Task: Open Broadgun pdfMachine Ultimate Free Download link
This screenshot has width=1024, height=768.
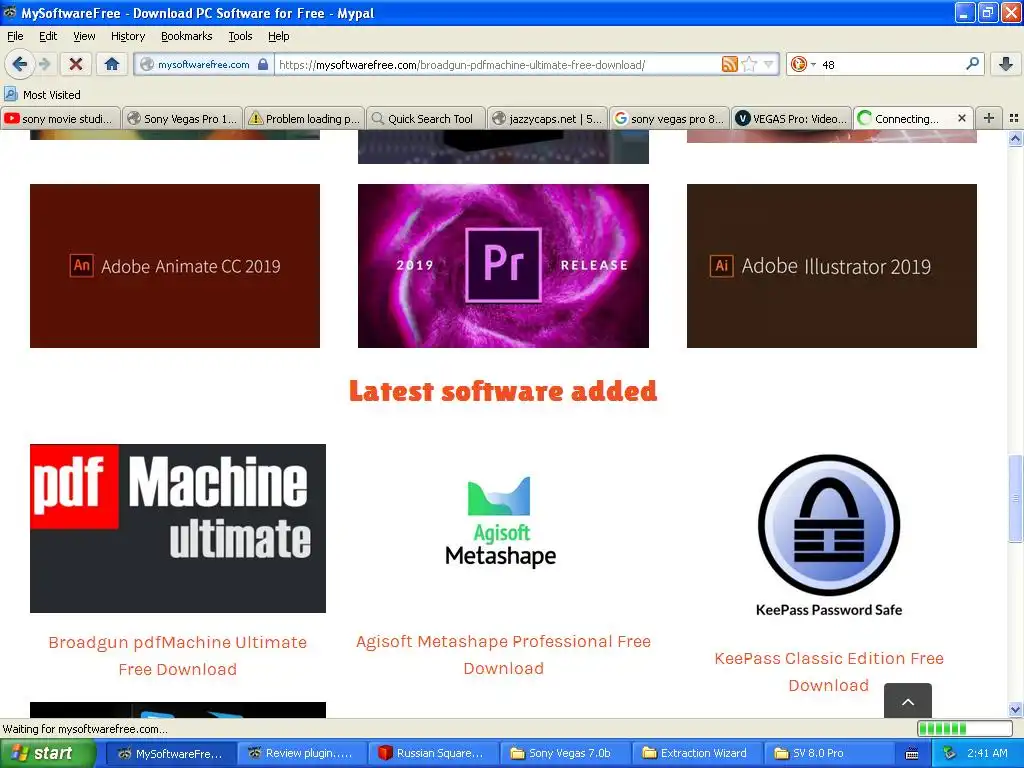Action: click(178, 656)
